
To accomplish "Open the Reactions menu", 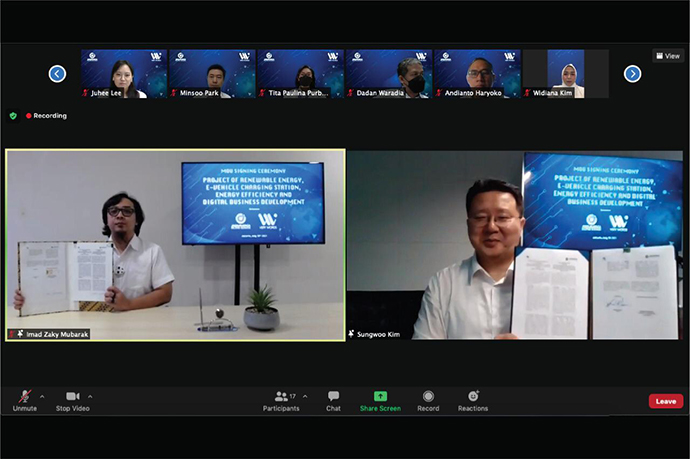I will coord(473,399).
